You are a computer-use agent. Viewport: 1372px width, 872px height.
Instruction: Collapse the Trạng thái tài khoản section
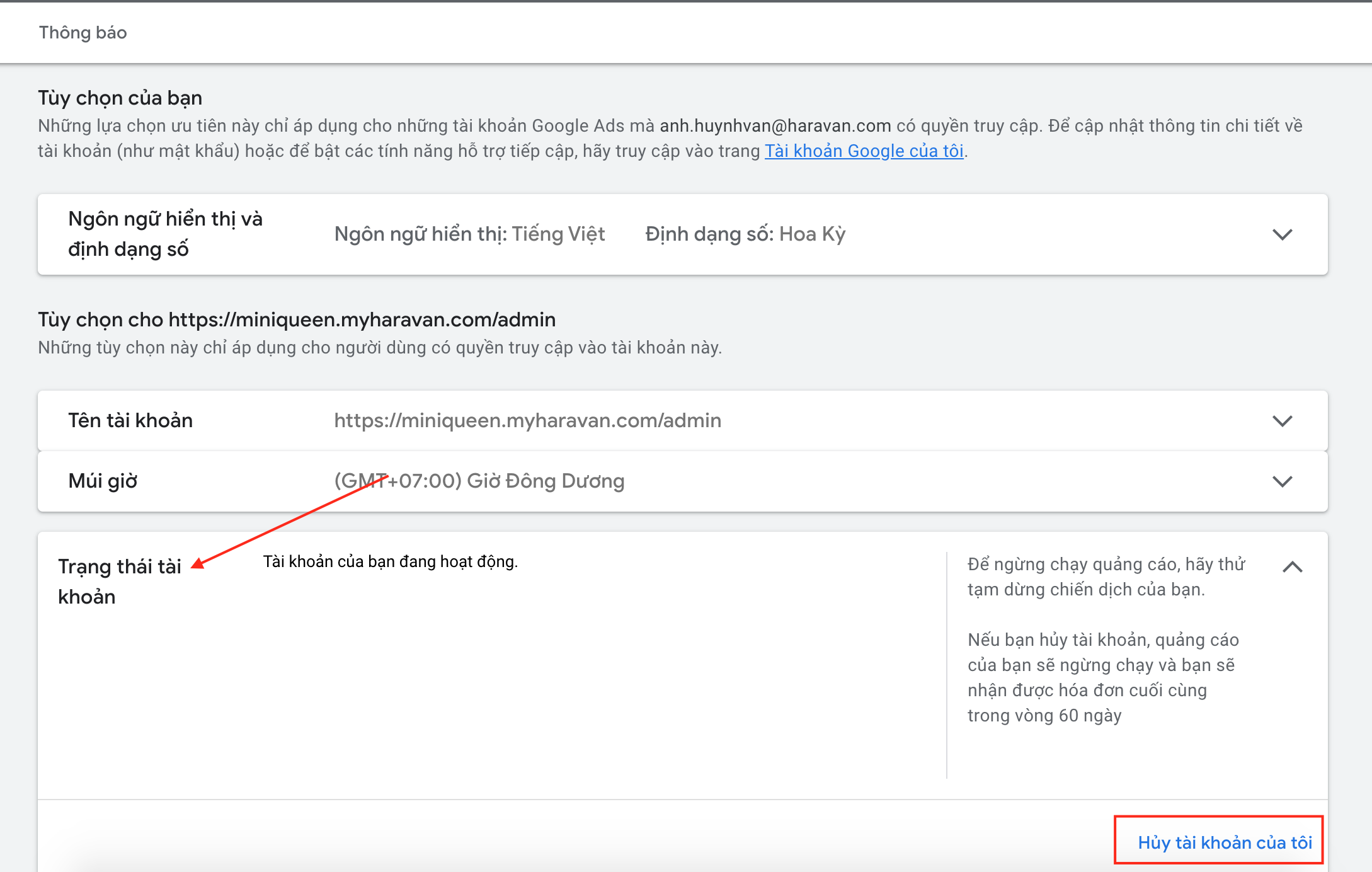click(x=1292, y=567)
